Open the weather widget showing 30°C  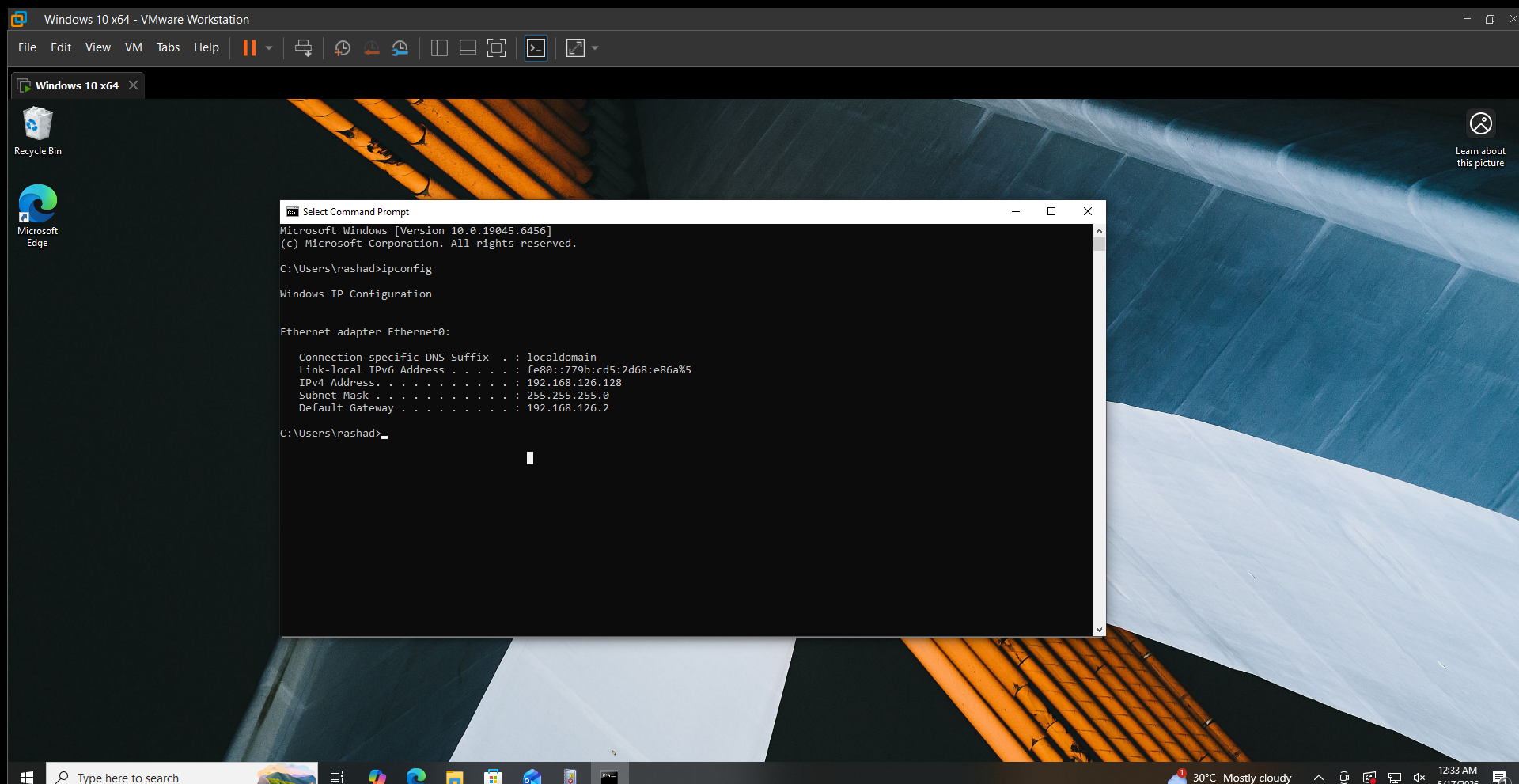coord(1230,777)
